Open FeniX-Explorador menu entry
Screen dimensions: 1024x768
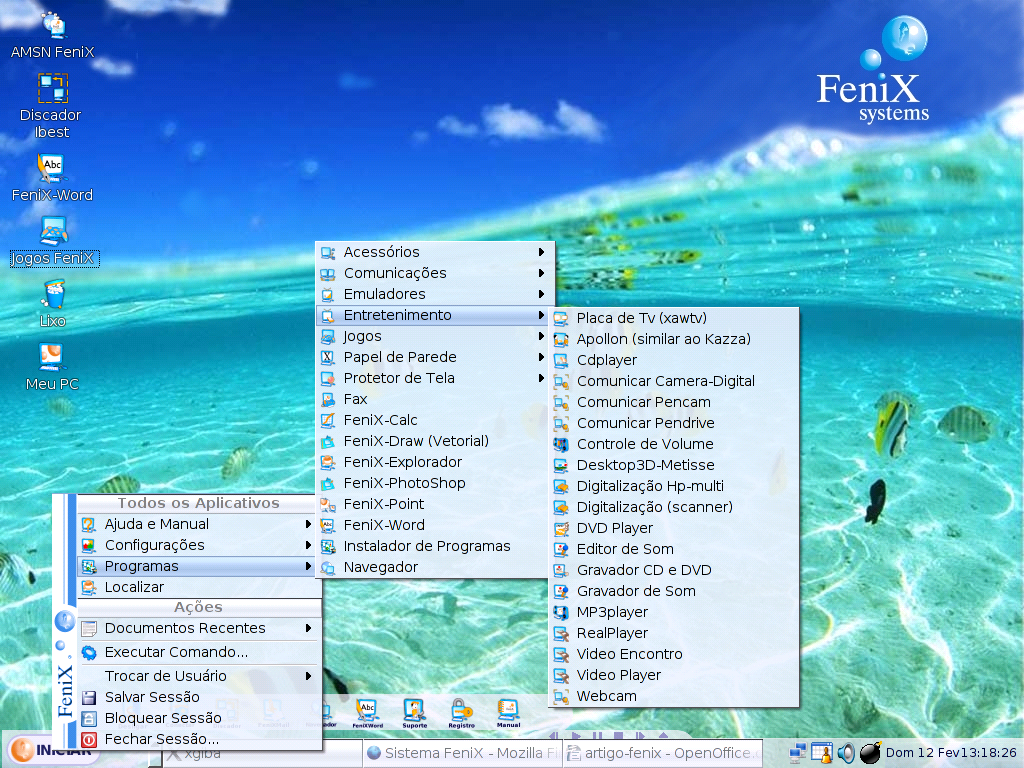434,462
